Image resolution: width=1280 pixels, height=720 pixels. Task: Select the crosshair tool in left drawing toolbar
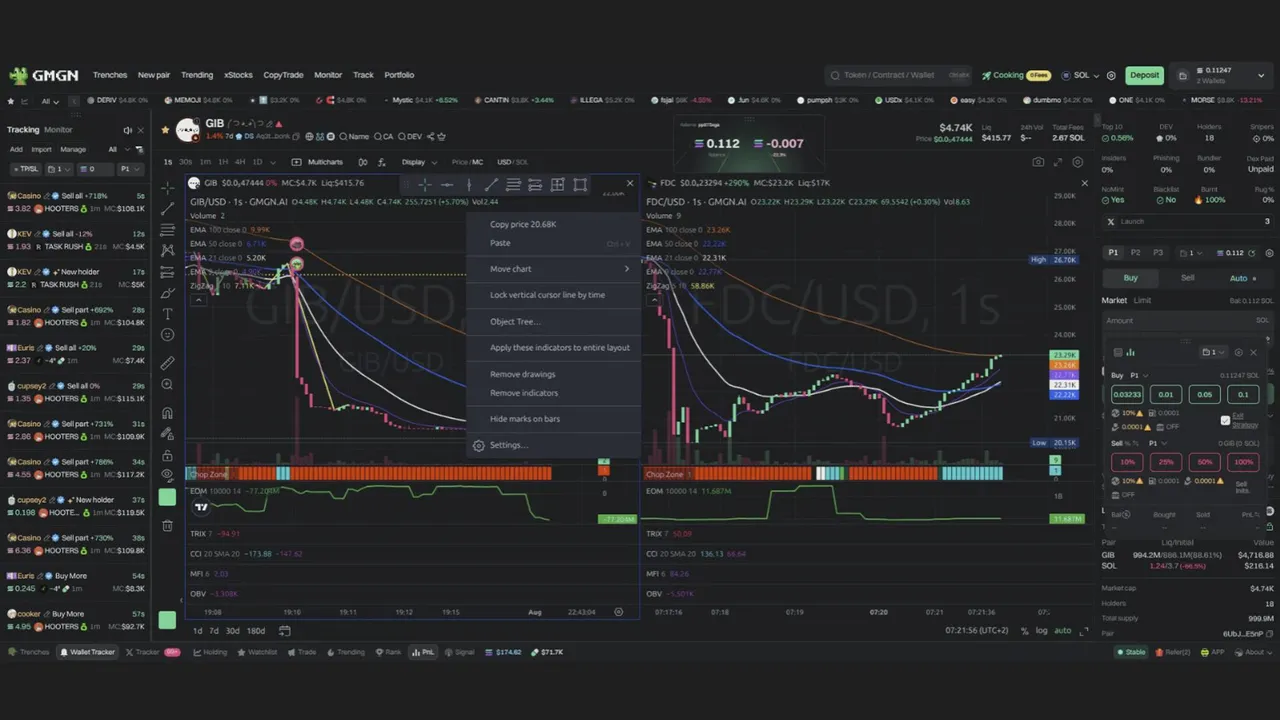(x=167, y=187)
